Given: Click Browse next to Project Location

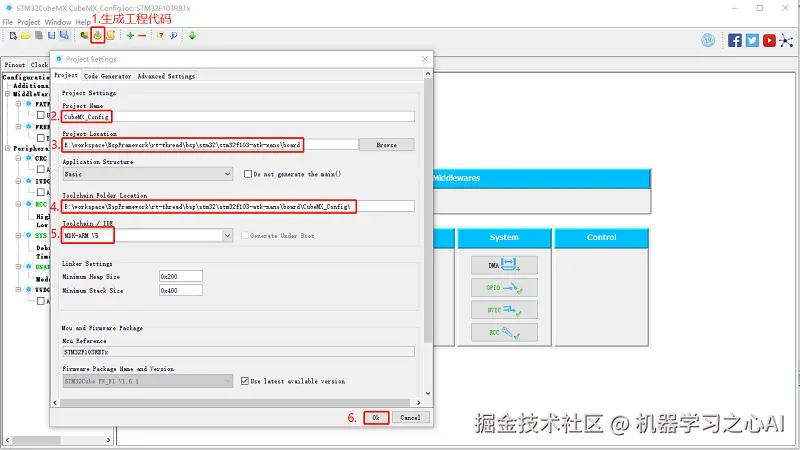Looking at the screenshot, I should tap(387, 145).
